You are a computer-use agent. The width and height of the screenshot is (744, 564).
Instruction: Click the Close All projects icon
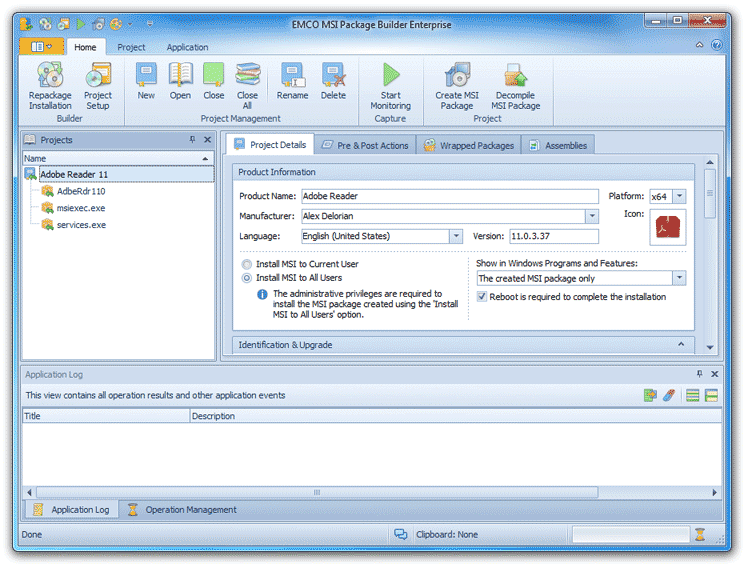coord(248,75)
